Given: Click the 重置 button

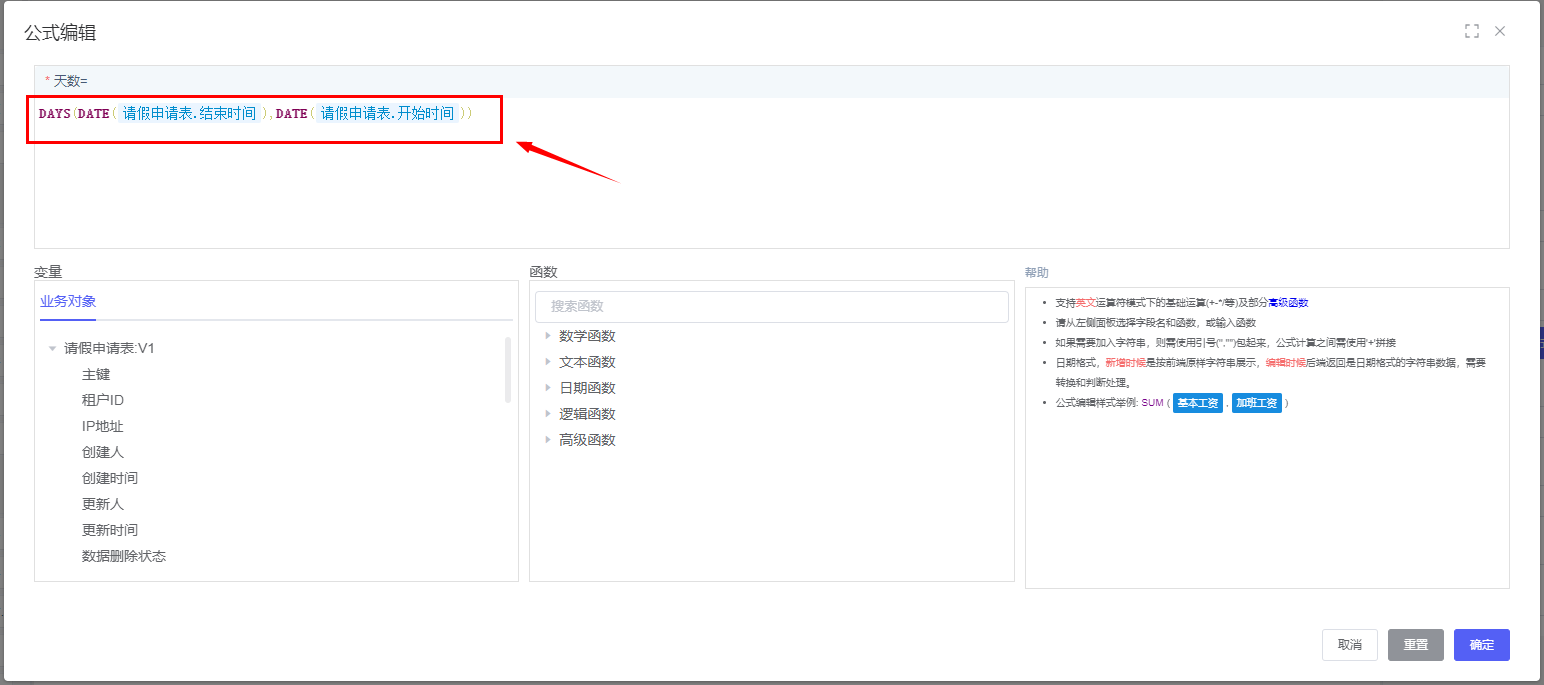Looking at the screenshot, I should (x=1415, y=645).
